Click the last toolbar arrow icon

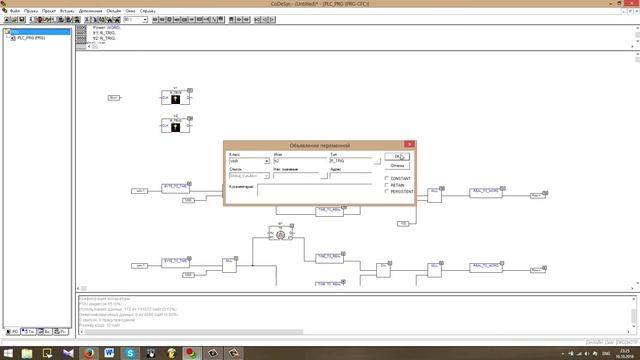point(272,20)
